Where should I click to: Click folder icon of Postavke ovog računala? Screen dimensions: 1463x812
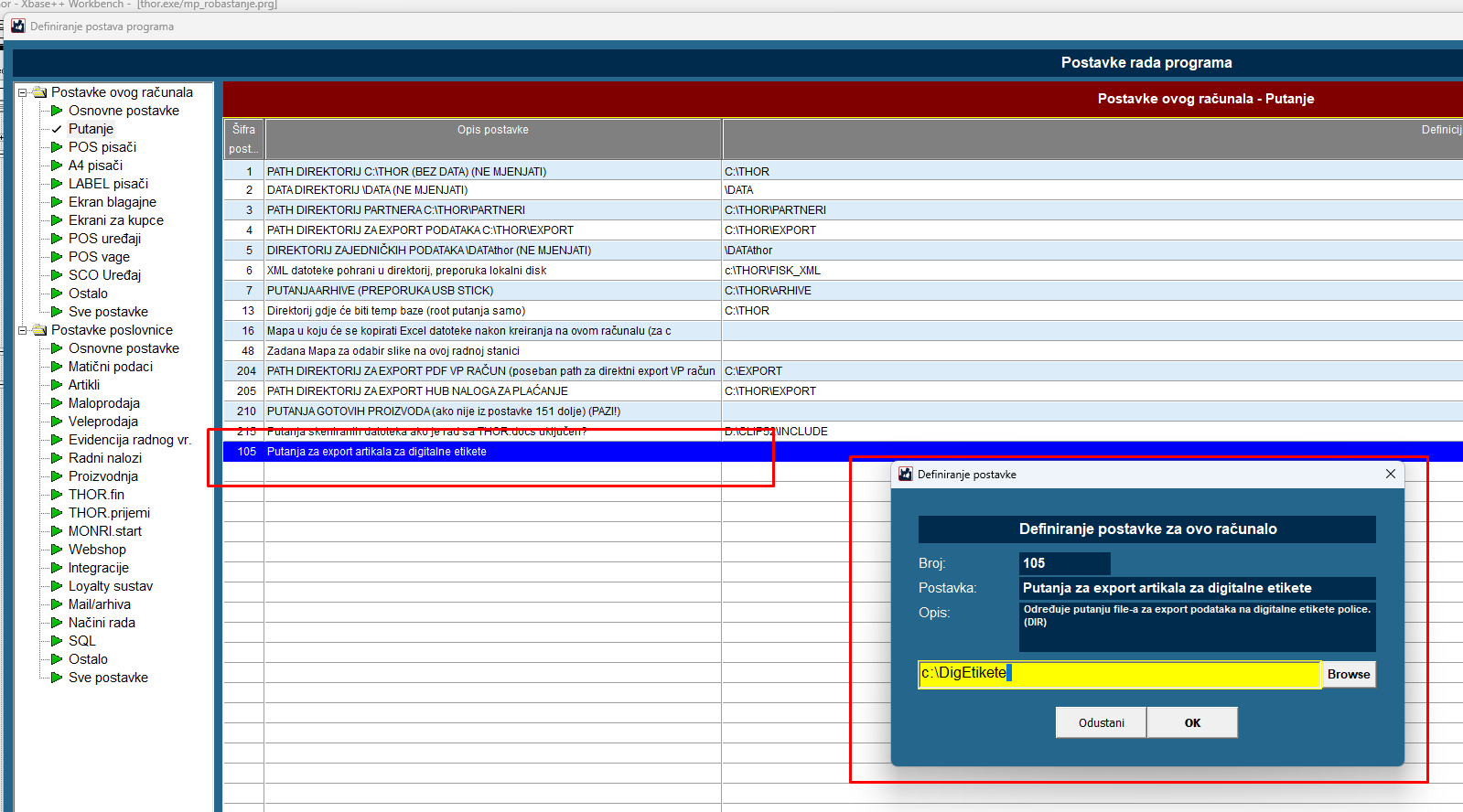tap(39, 92)
